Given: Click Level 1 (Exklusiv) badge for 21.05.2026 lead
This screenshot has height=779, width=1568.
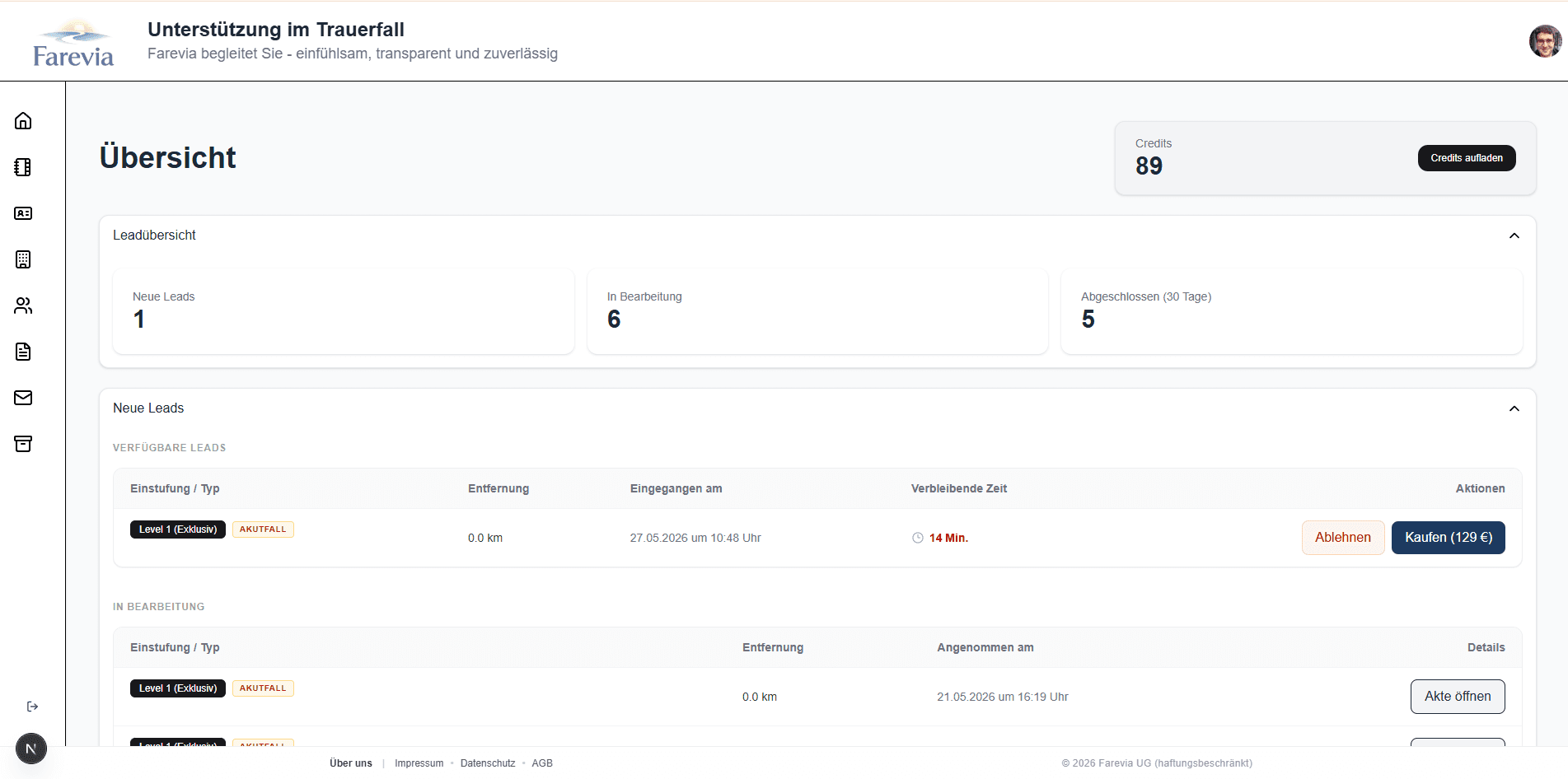Looking at the screenshot, I should coord(177,688).
